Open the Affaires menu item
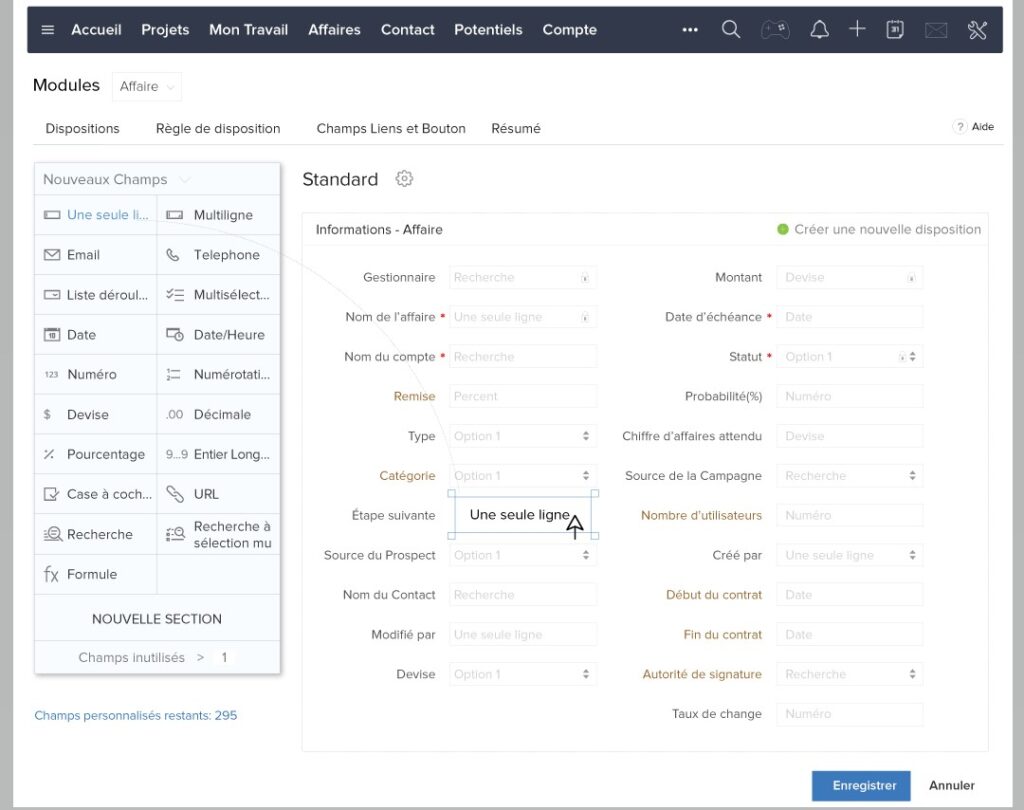The height and width of the screenshot is (810, 1024). pyautogui.click(x=334, y=30)
